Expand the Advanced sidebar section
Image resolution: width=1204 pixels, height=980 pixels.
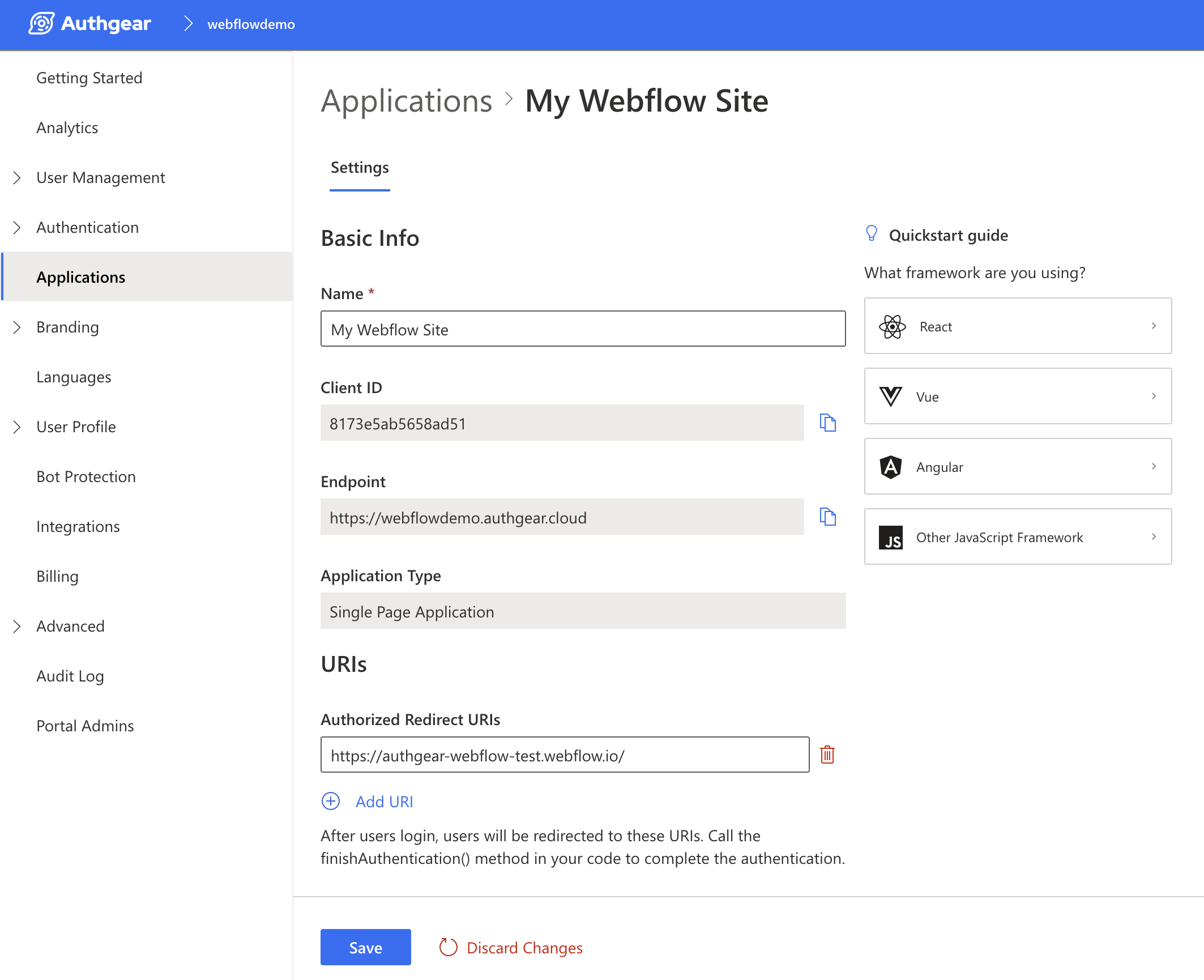17,627
